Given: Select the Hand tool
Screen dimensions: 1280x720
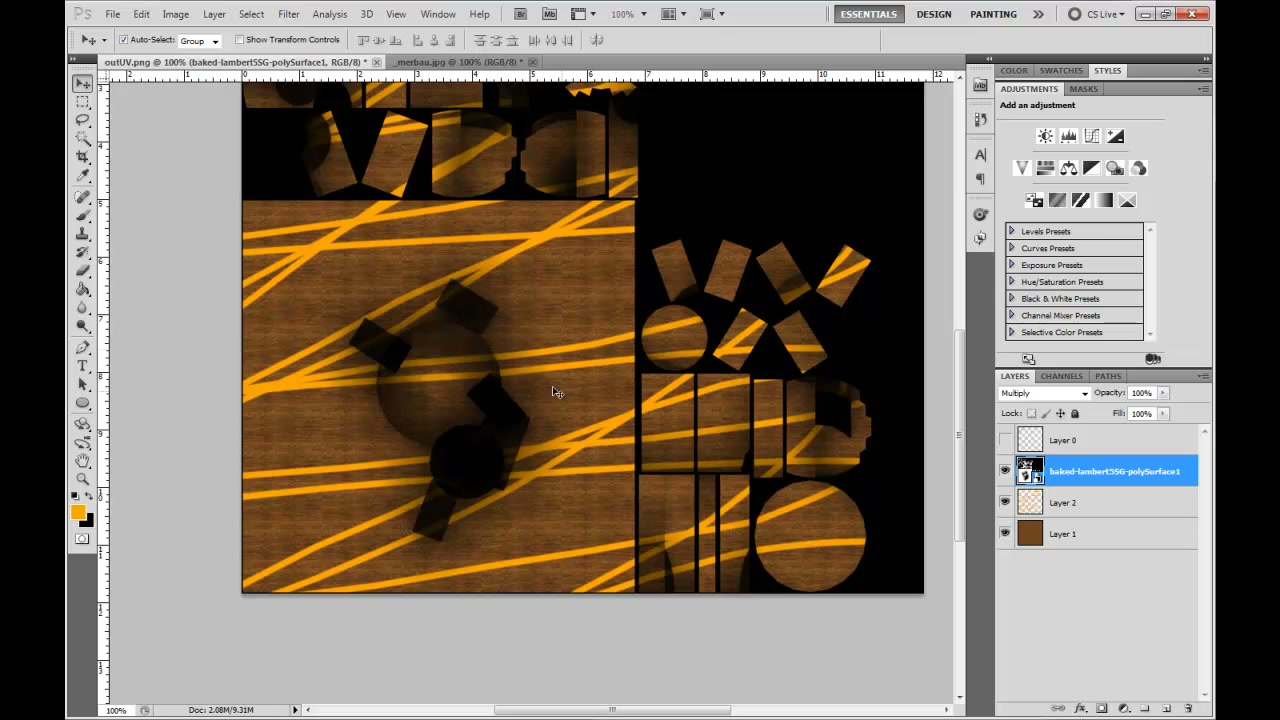Looking at the screenshot, I should 83,461.
